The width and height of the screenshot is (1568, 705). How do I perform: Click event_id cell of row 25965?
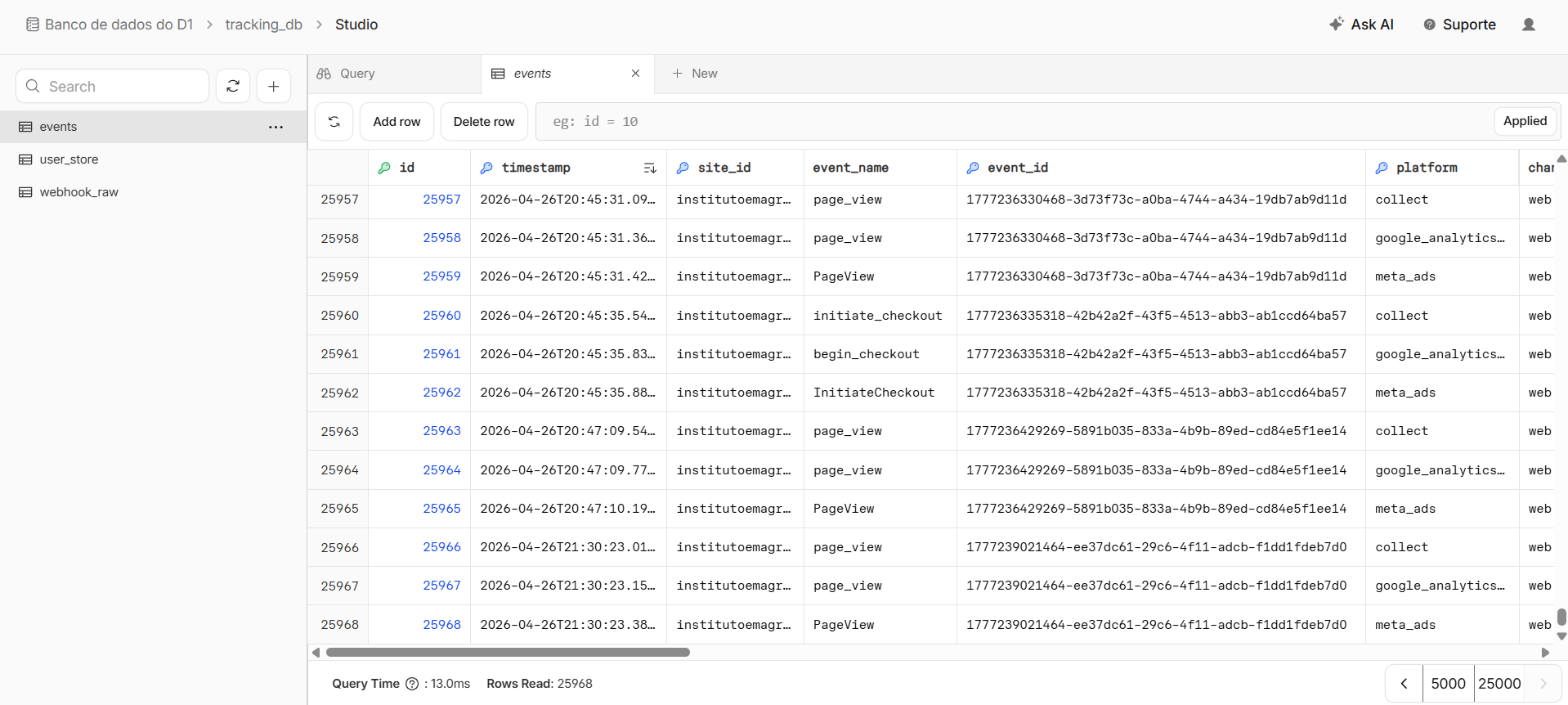pyautogui.click(x=1161, y=509)
